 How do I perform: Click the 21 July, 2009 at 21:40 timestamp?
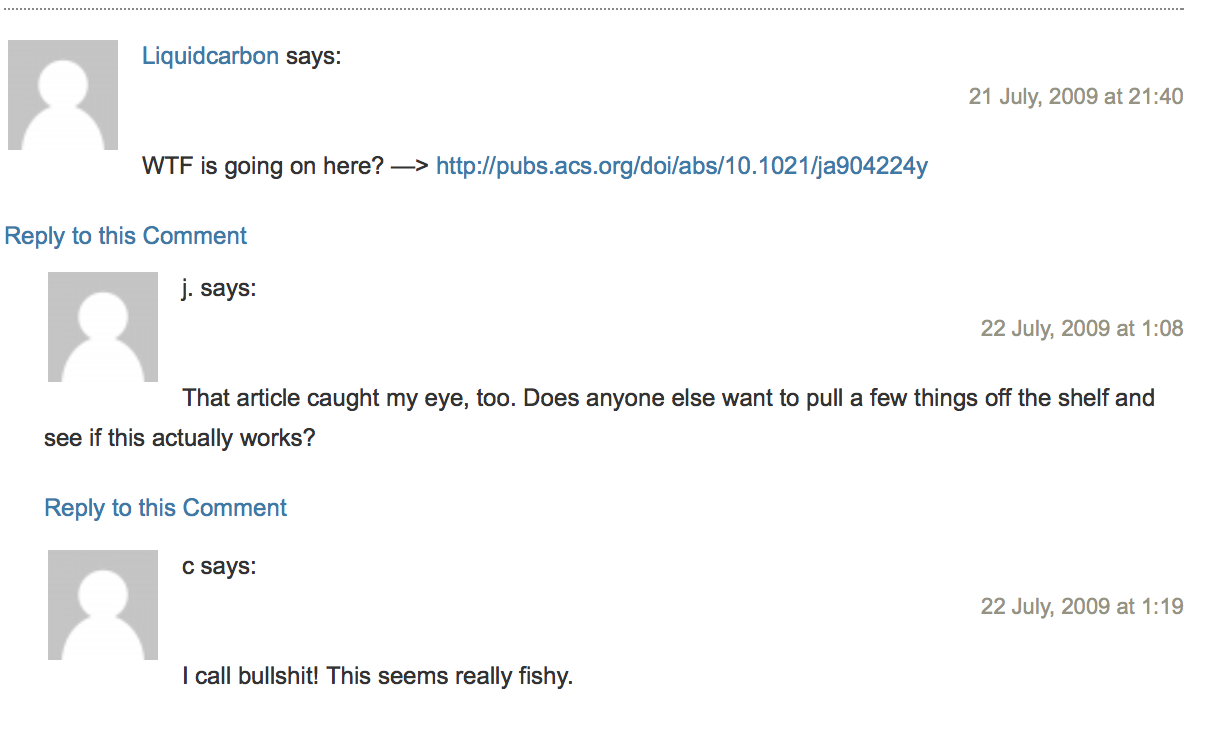pyautogui.click(x=1076, y=97)
